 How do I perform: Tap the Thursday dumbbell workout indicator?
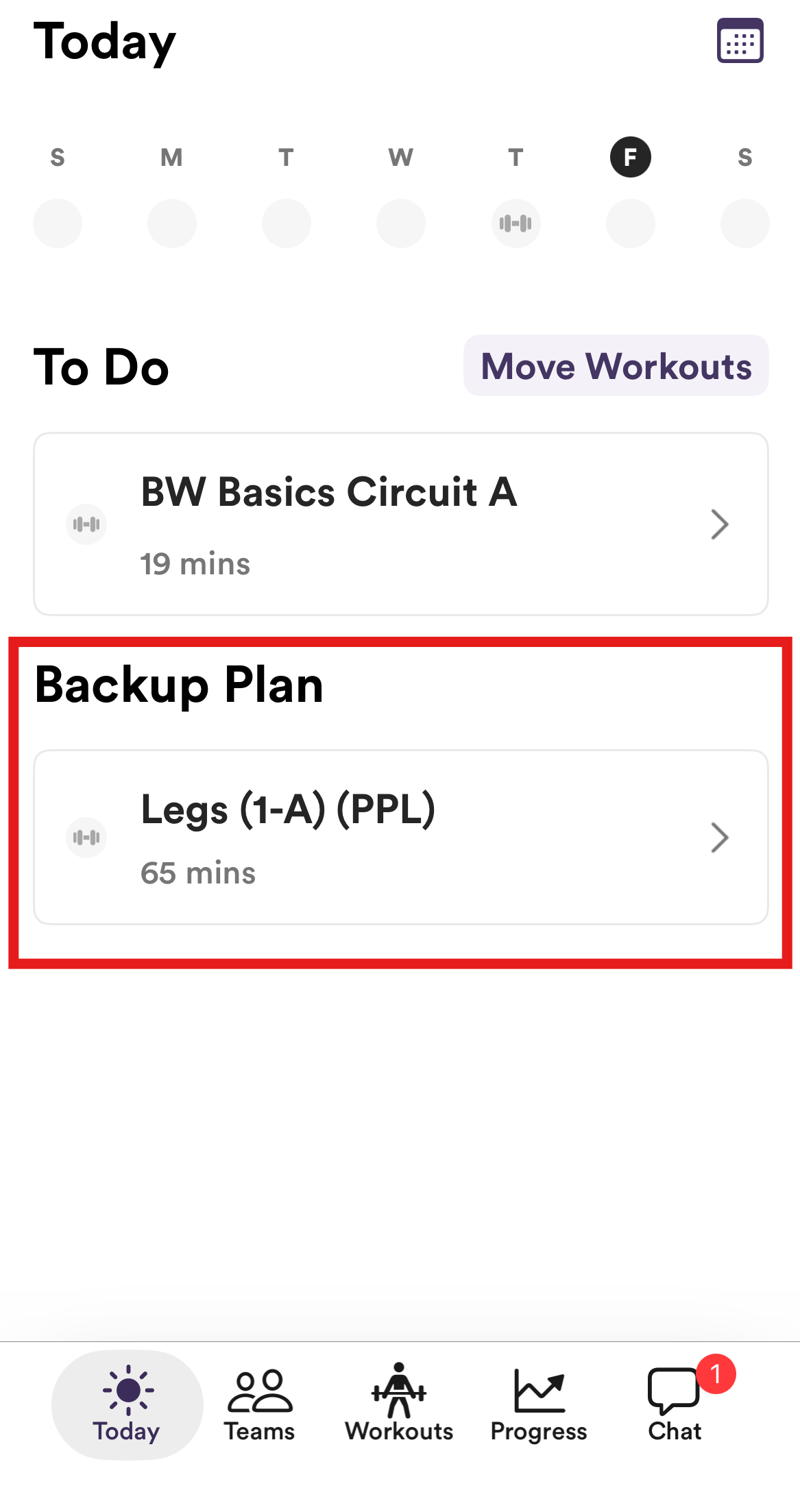click(516, 223)
